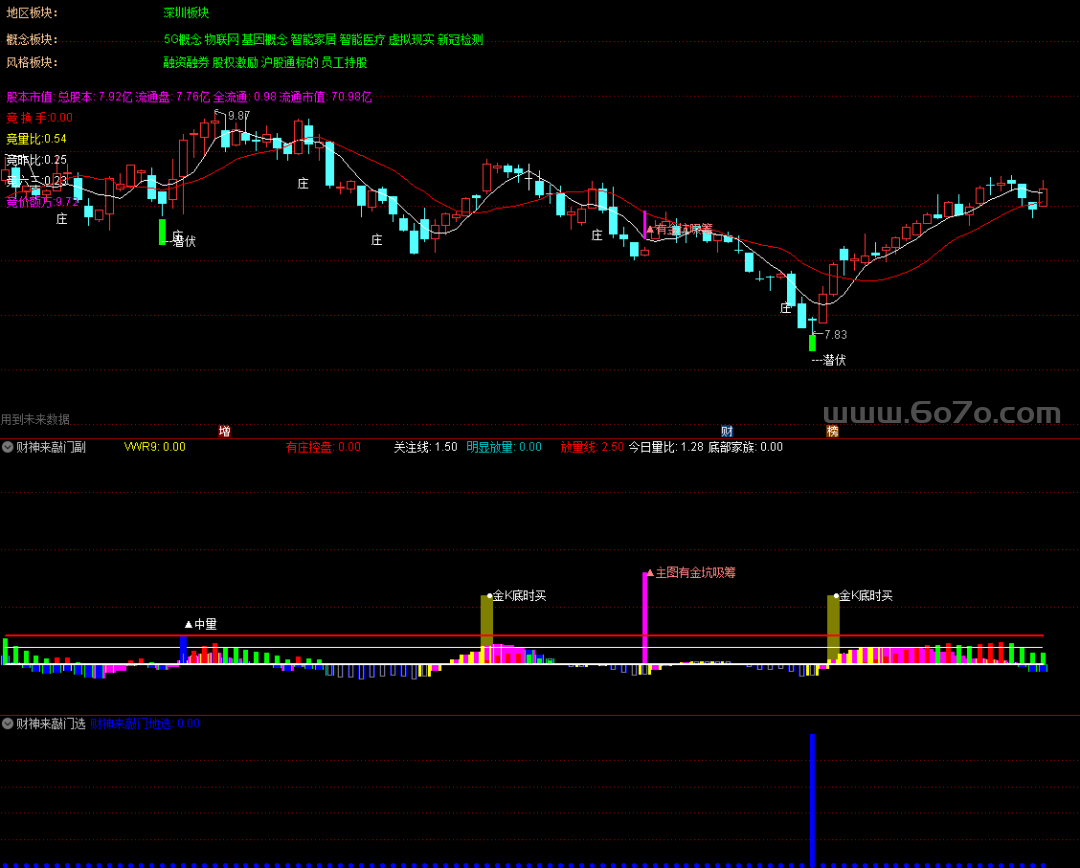
Task: Select the 5G概念 concept sector link
Action: pyautogui.click(x=183, y=40)
